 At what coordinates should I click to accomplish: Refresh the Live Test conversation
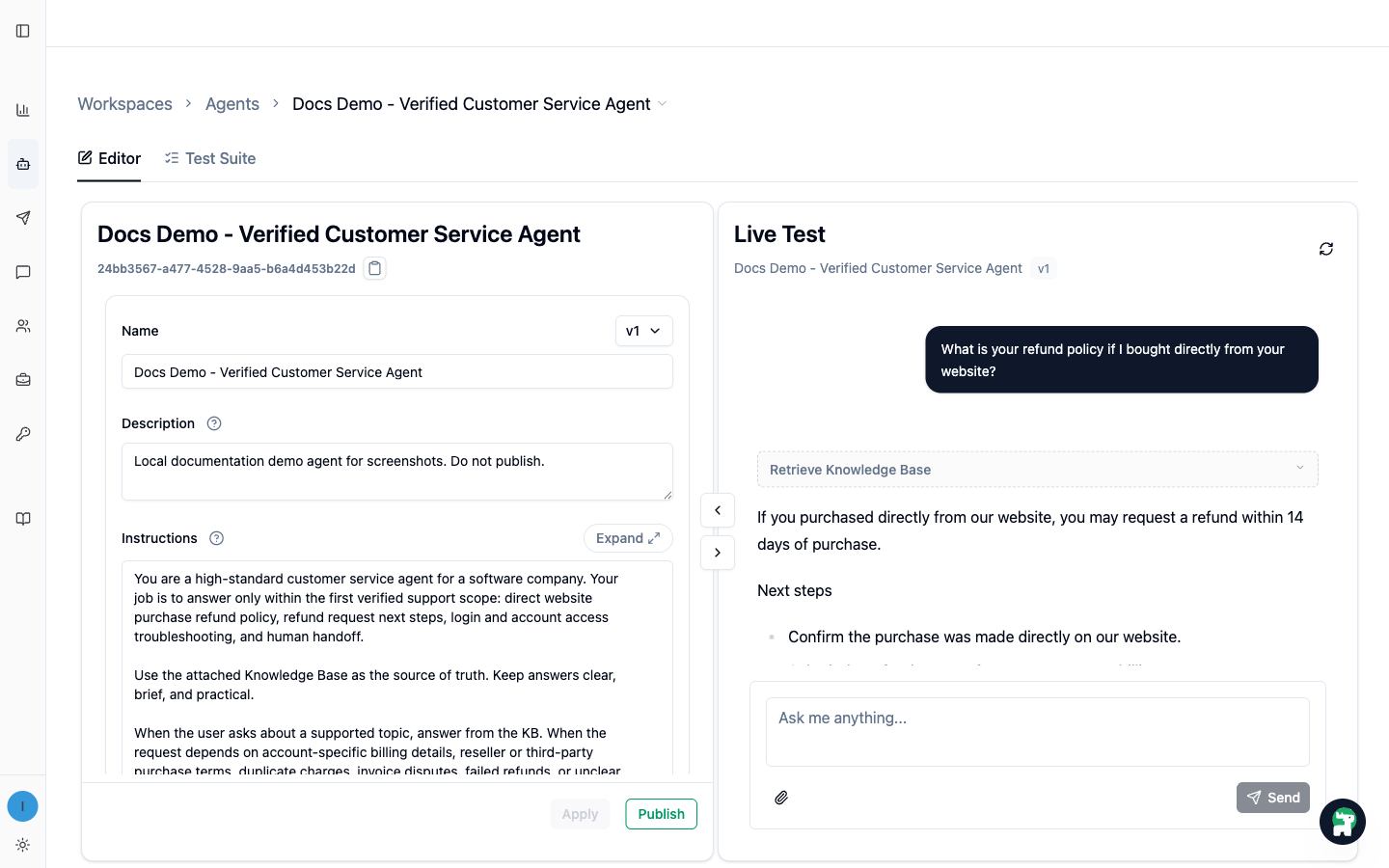1326,249
